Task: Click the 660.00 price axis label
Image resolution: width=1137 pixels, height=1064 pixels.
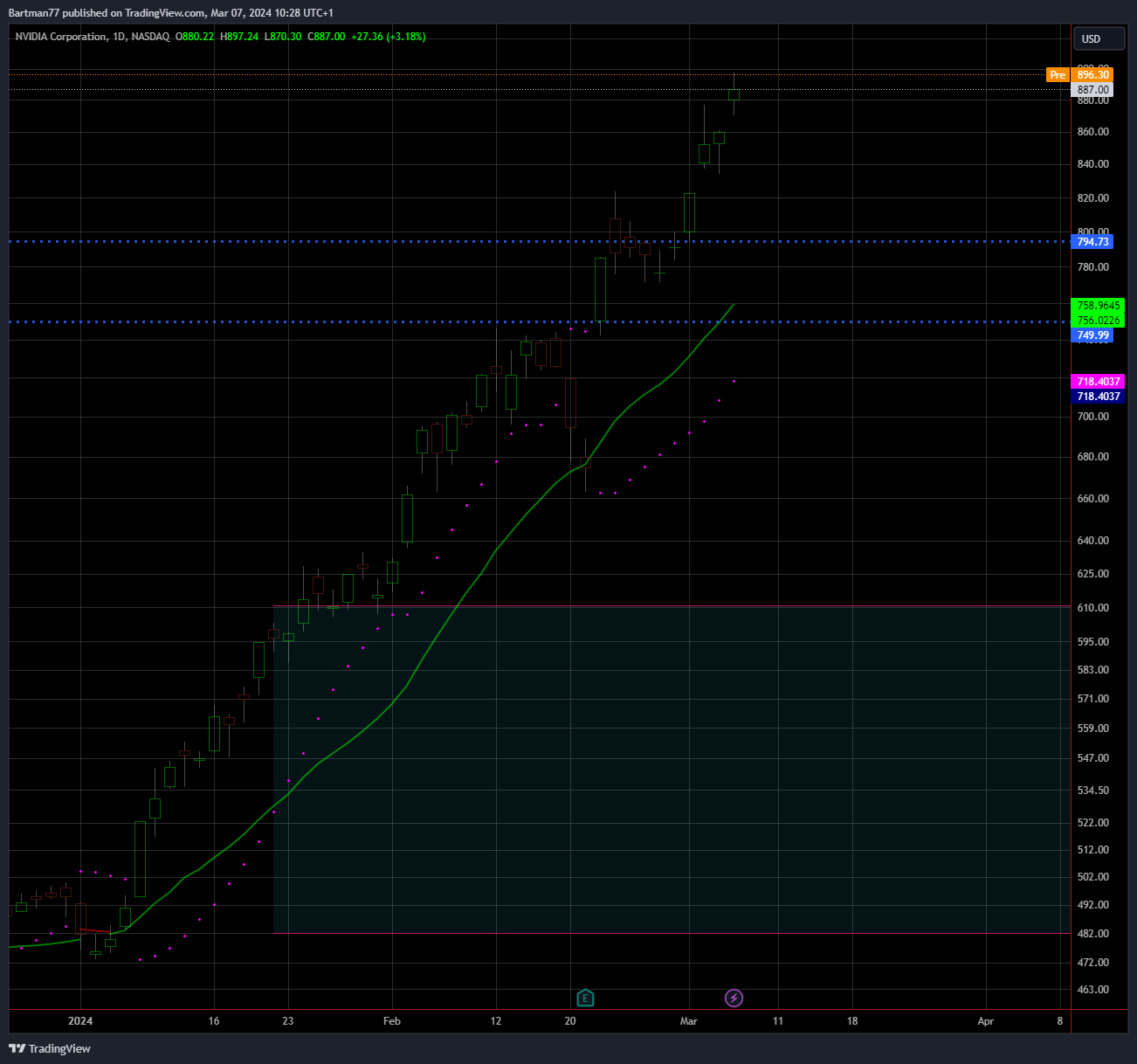Action: 1093,499
